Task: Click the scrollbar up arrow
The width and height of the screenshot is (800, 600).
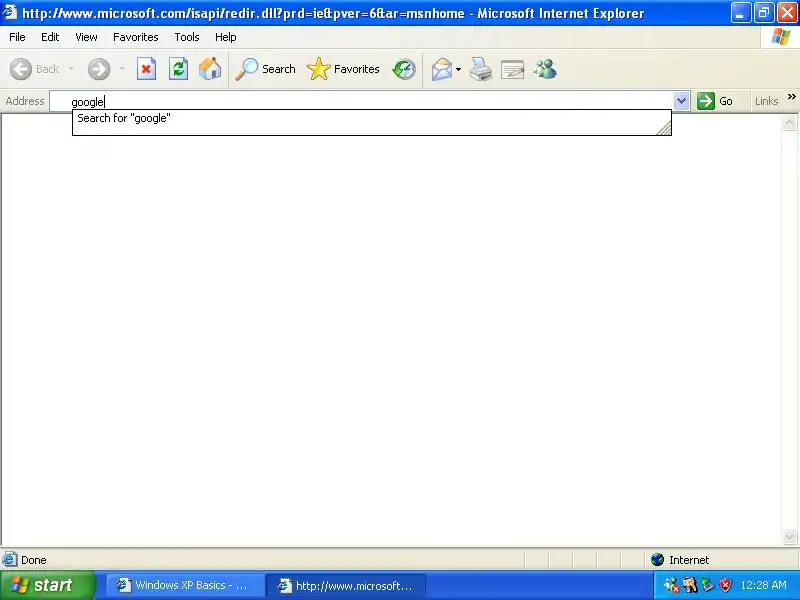Action: [789, 122]
